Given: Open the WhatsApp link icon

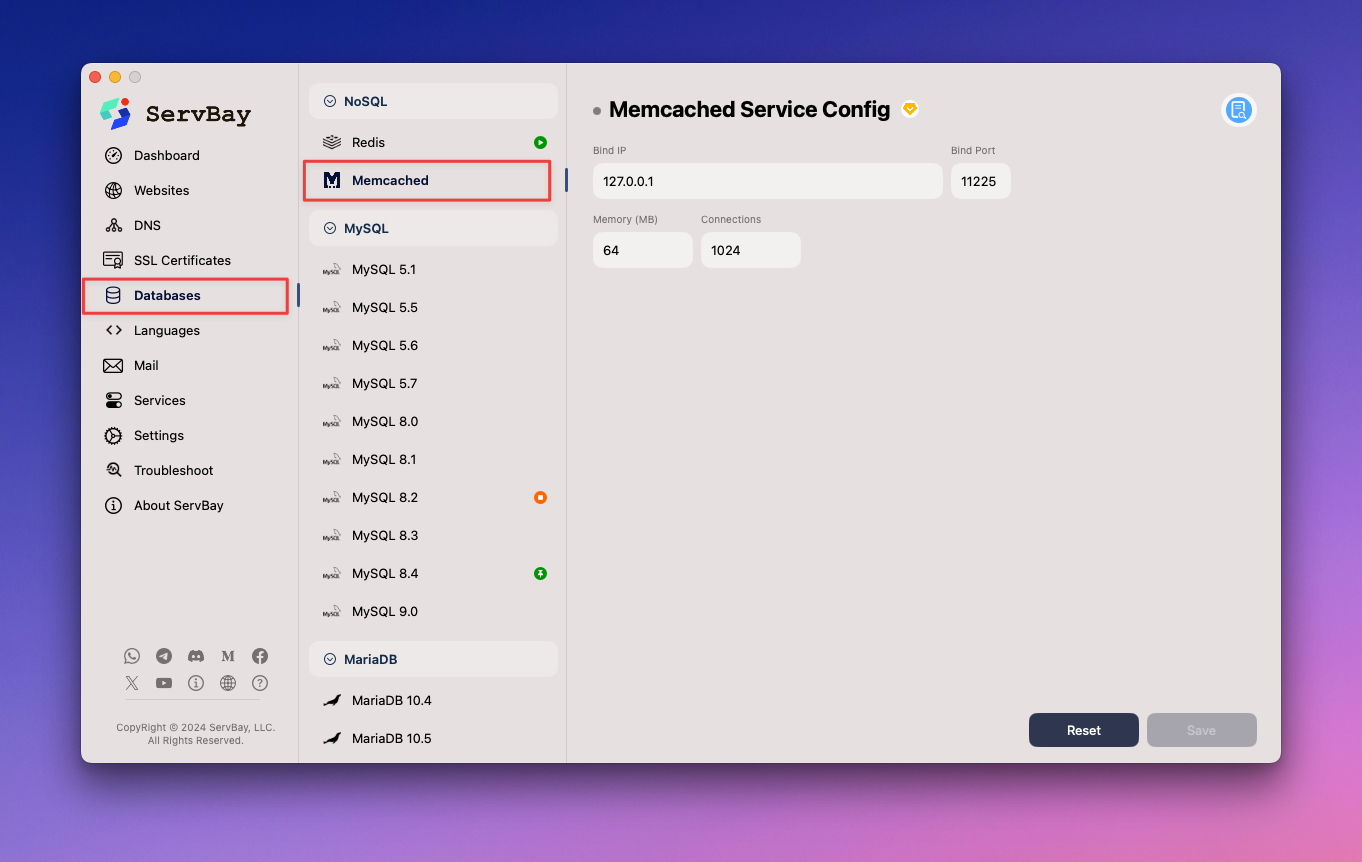Looking at the screenshot, I should [x=132, y=656].
